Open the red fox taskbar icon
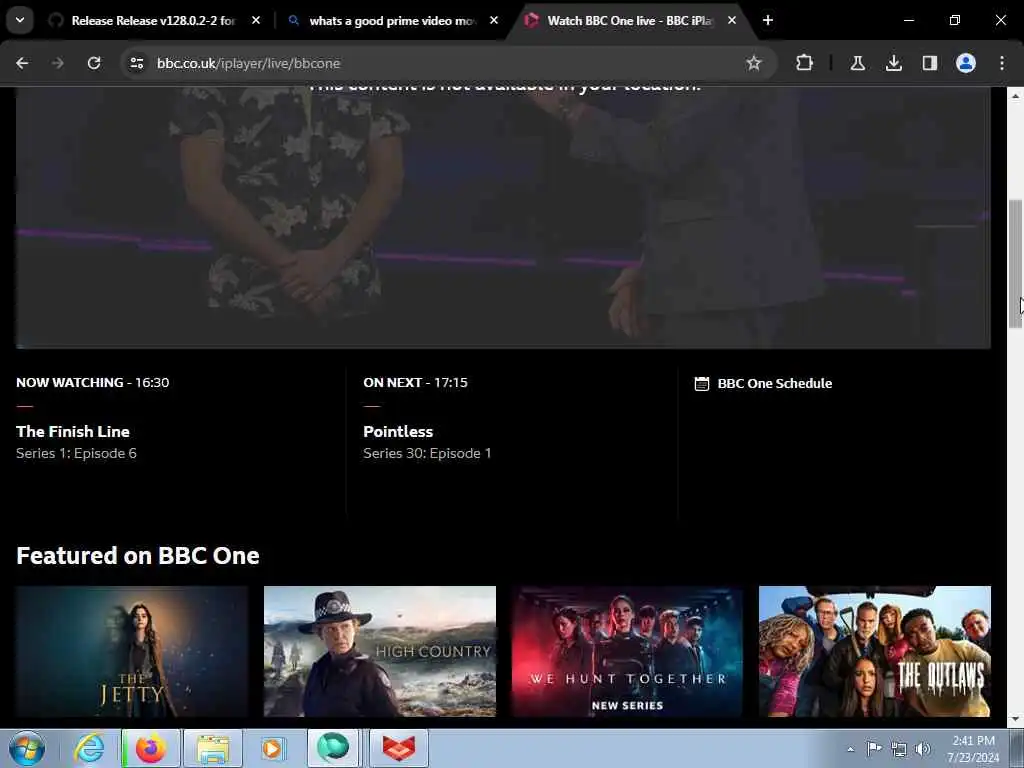This screenshot has height=768, width=1024. (x=399, y=748)
